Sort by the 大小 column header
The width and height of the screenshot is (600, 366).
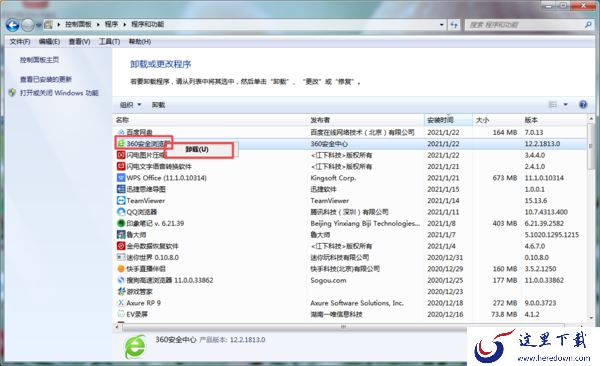497,120
